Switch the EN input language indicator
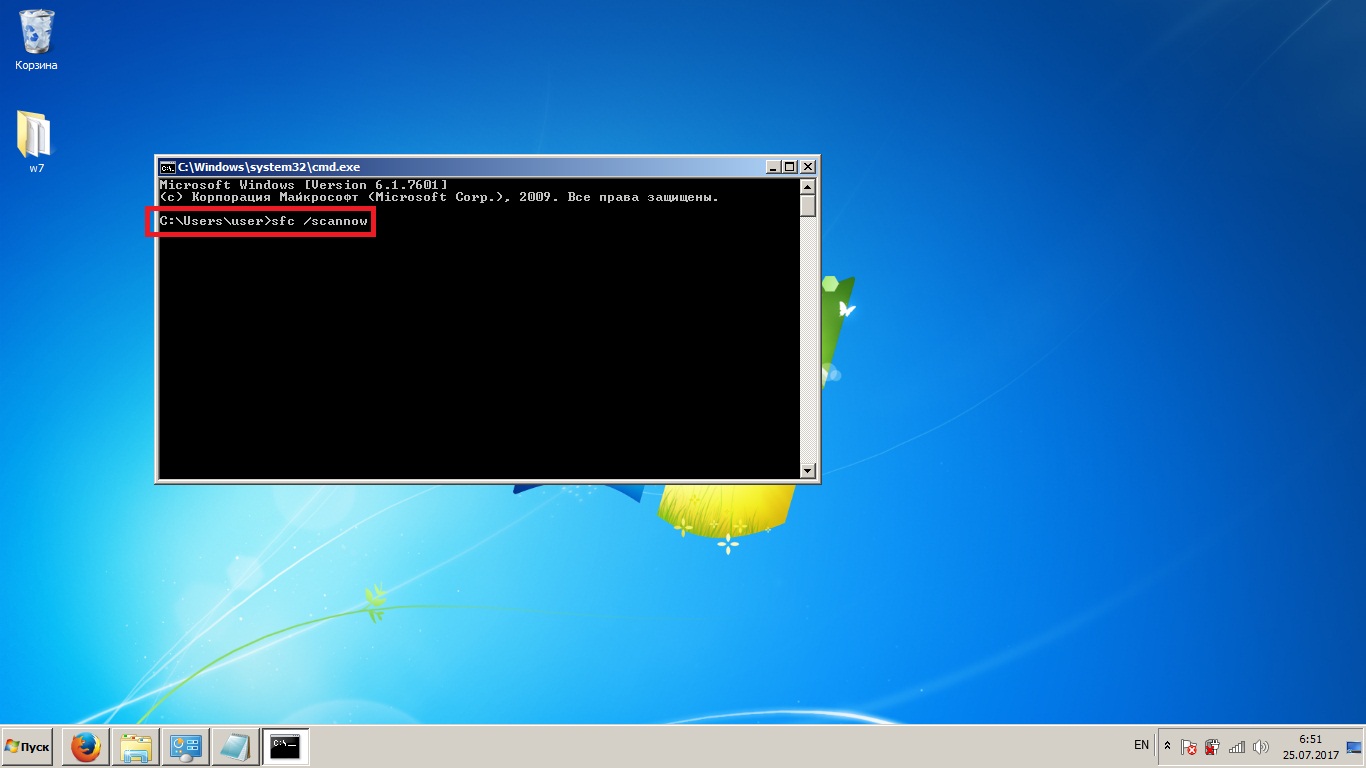Viewport: 1366px width, 768px height. tap(1141, 746)
